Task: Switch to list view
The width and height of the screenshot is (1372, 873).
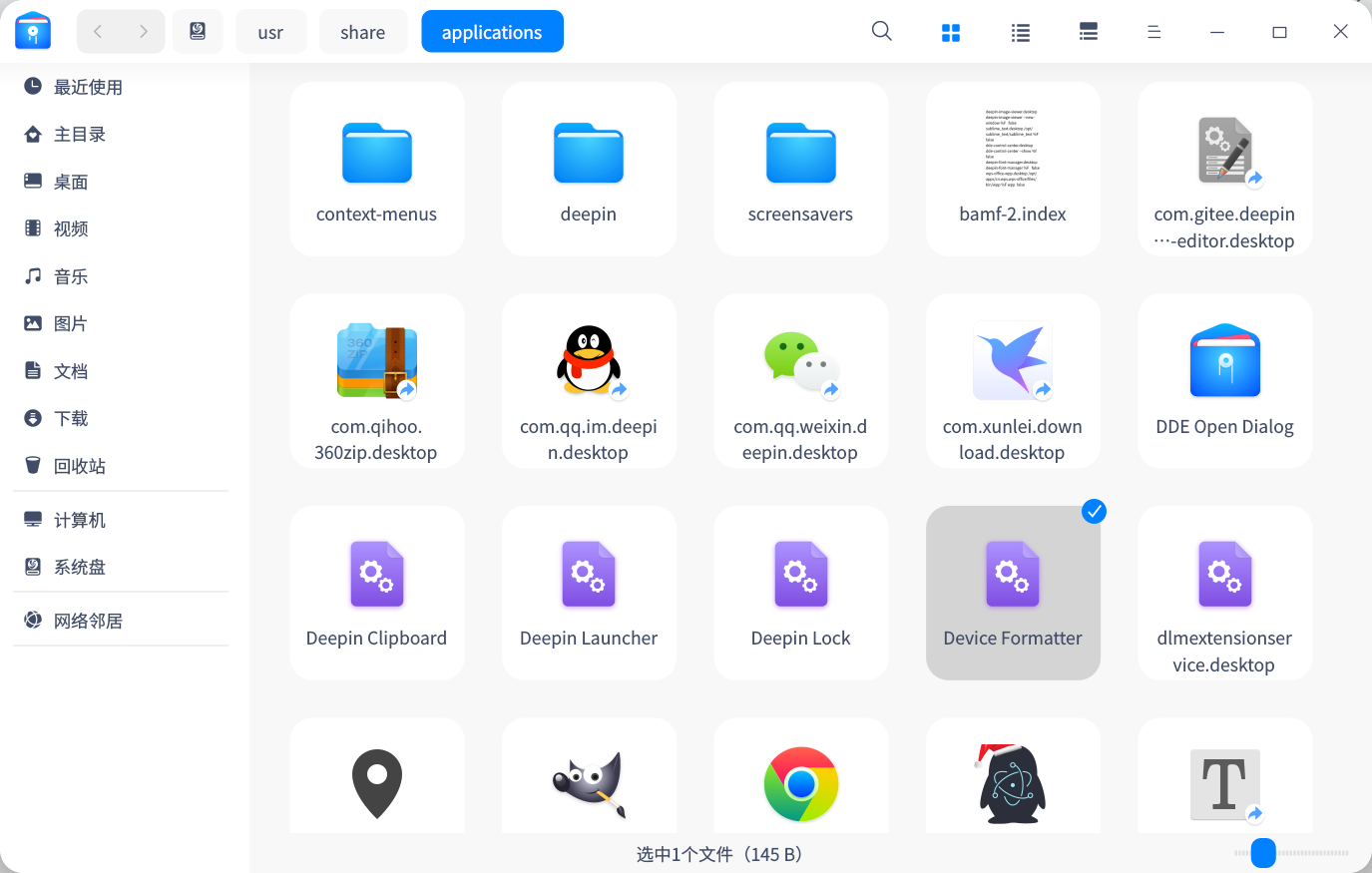Action: click(1020, 33)
